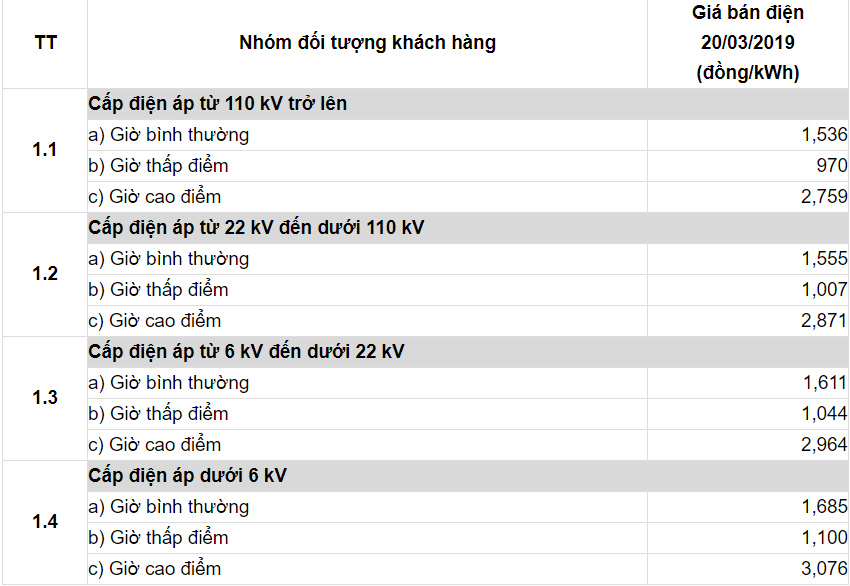850x586 pixels.
Task: Select the price cell 1,555
Action: click(x=748, y=259)
